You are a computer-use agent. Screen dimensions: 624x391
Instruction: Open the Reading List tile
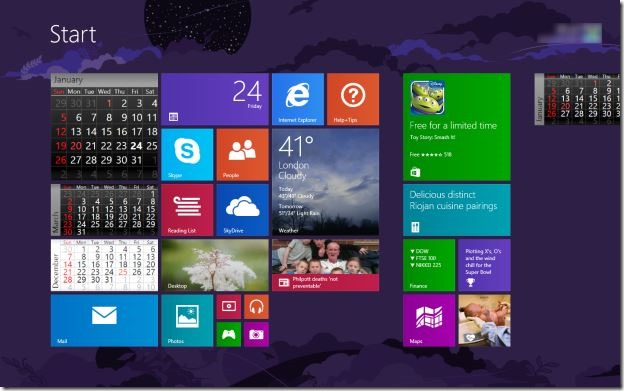pos(187,210)
